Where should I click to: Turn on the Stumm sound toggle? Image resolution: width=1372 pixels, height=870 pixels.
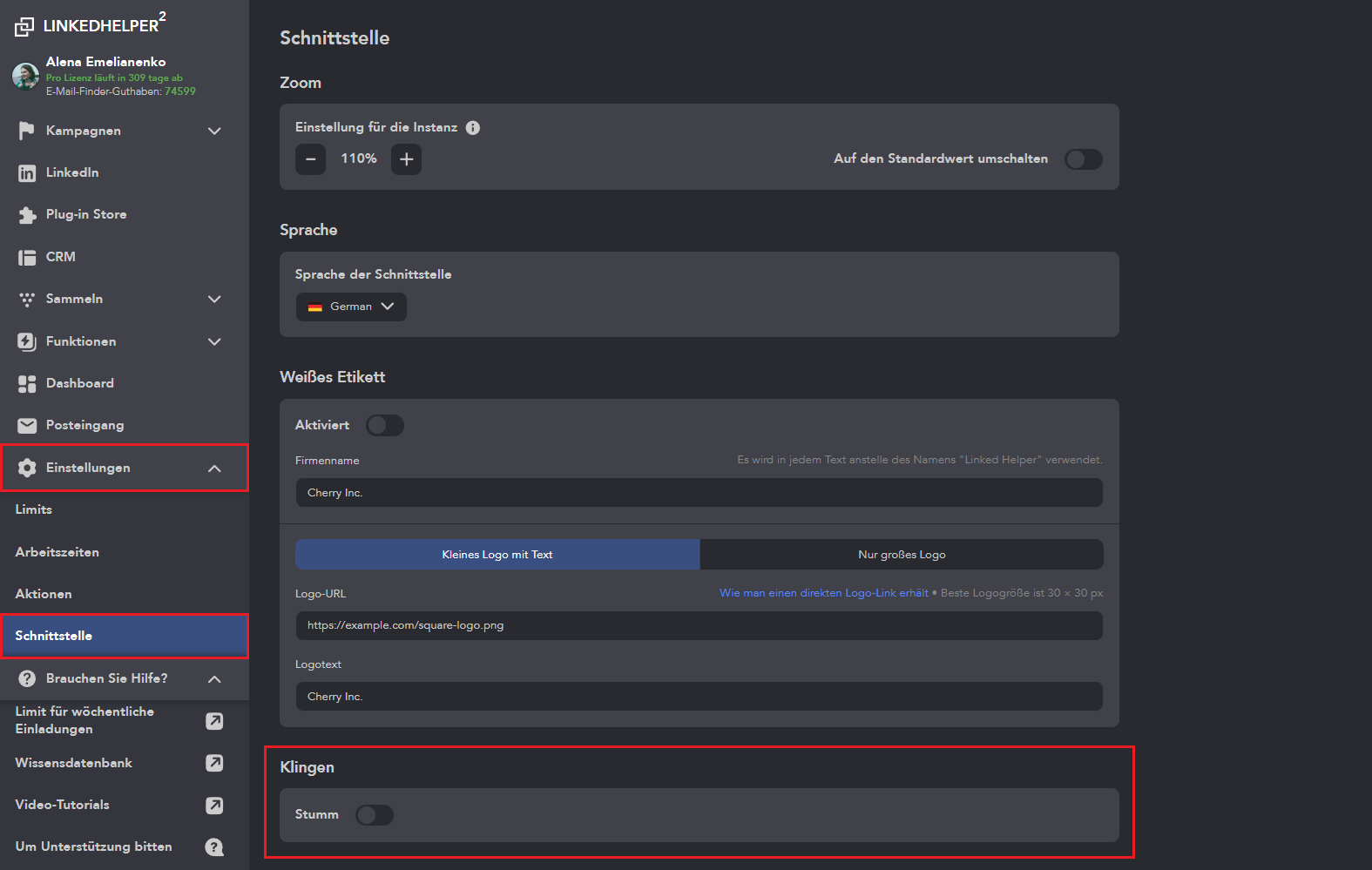point(375,815)
